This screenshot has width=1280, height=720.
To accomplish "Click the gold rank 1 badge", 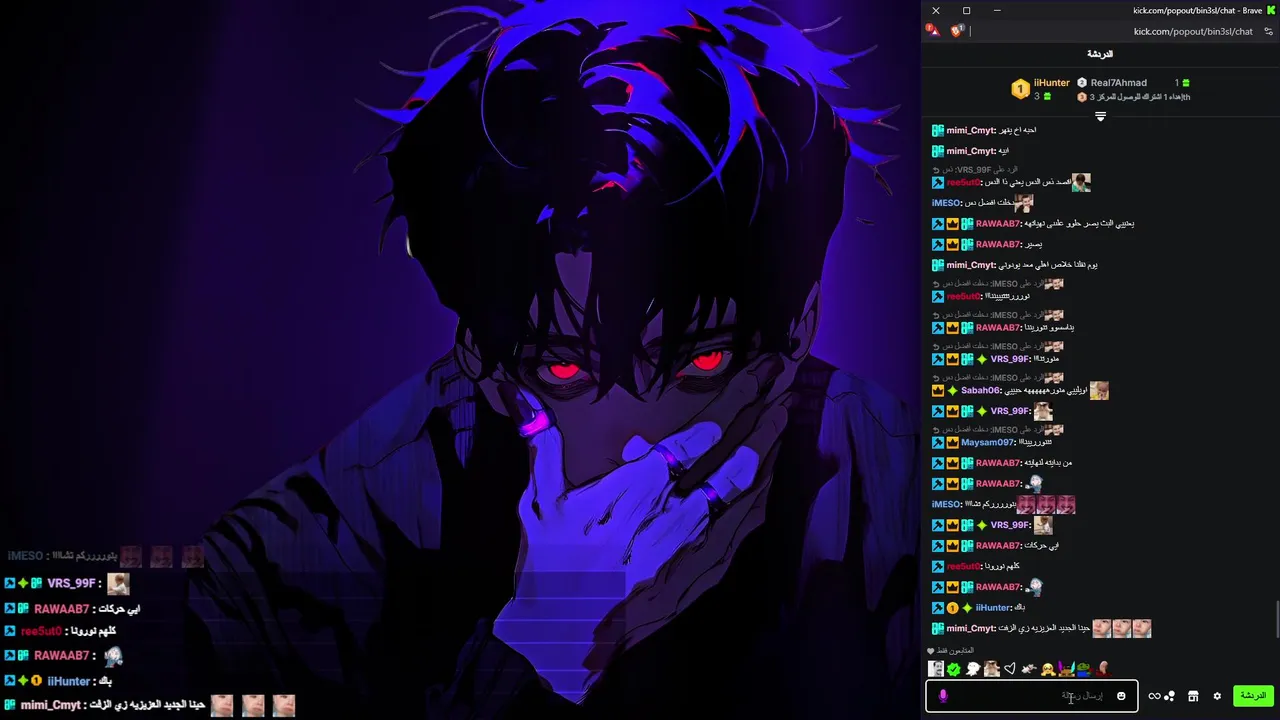I will (x=1020, y=89).
